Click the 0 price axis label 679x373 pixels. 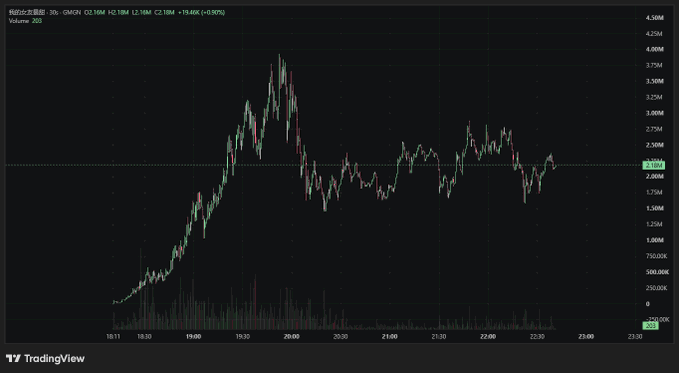coord(648,304)
